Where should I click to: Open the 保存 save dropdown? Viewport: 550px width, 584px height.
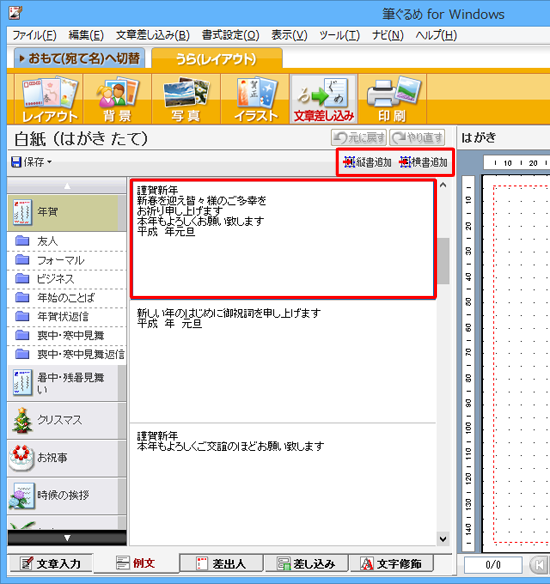[31, 162]
